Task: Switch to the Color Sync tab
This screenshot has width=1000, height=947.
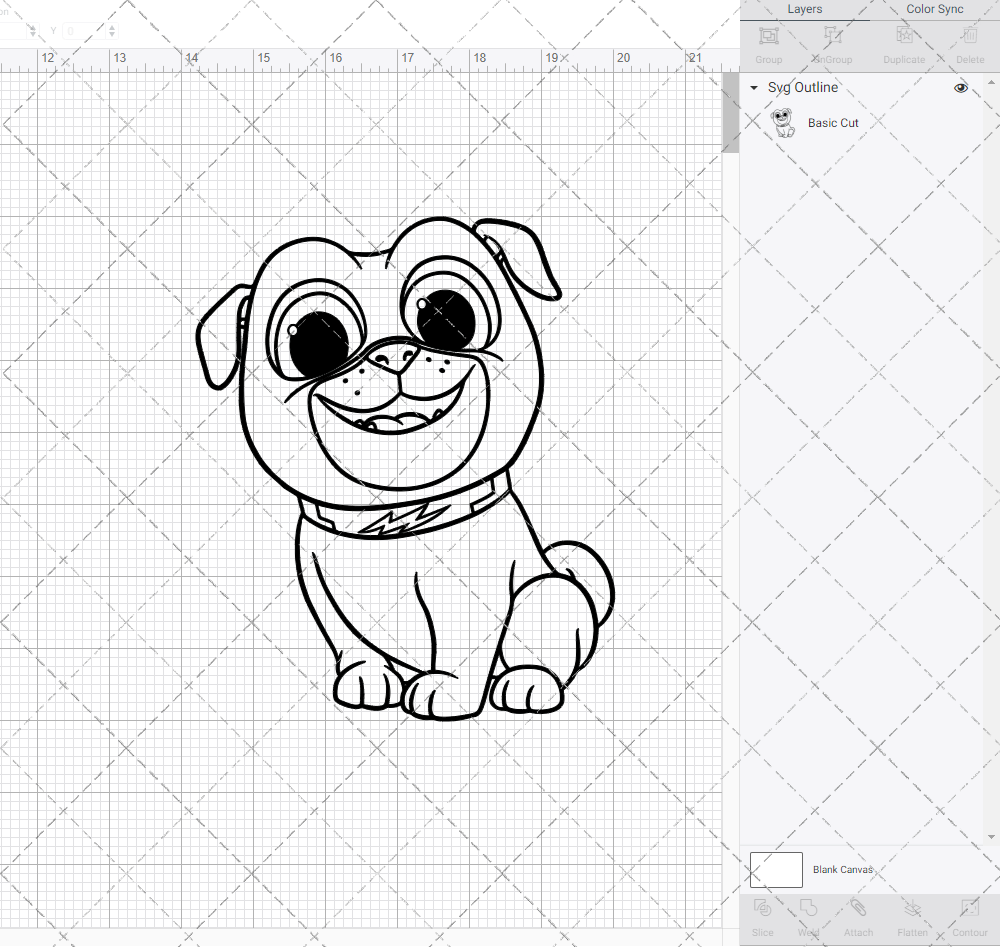Action: click(935, 9)
